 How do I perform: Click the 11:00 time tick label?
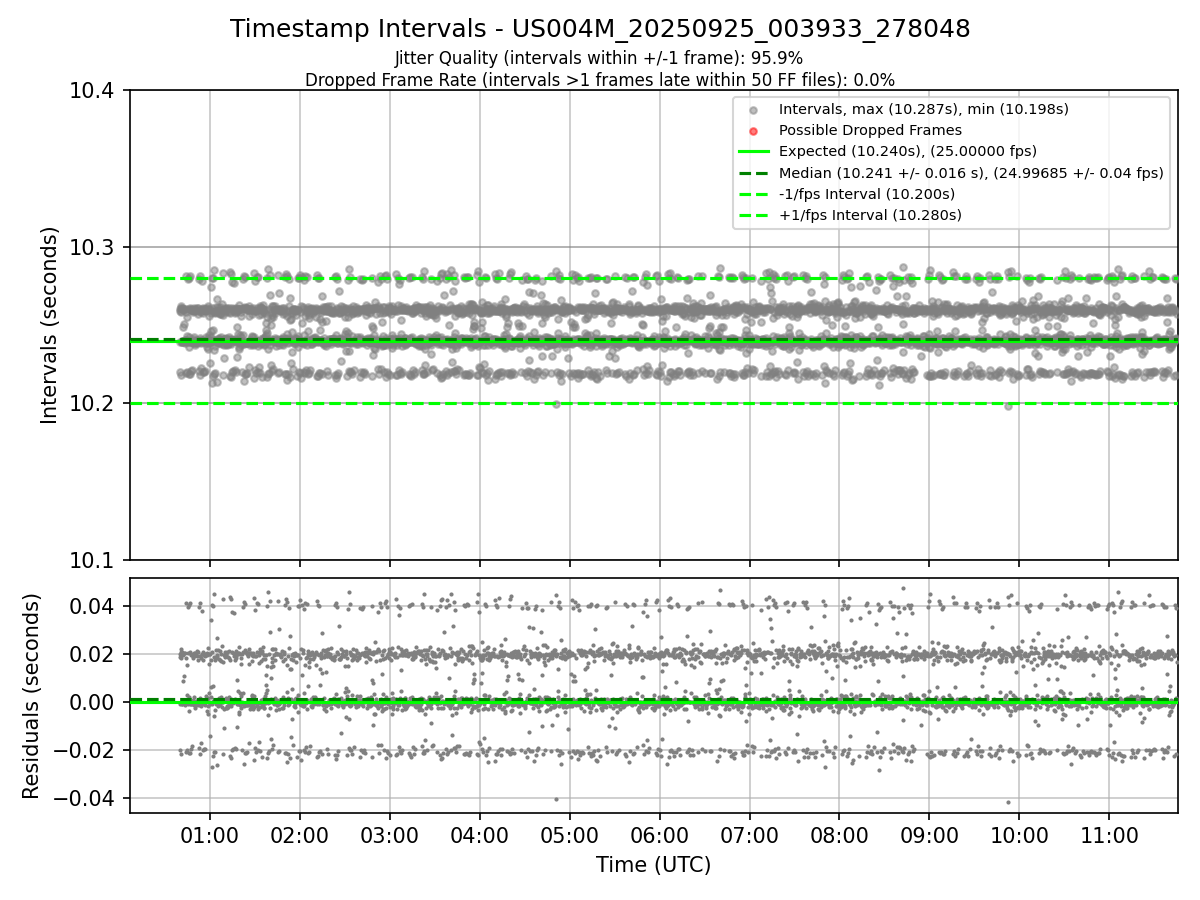pos(1109,835)
